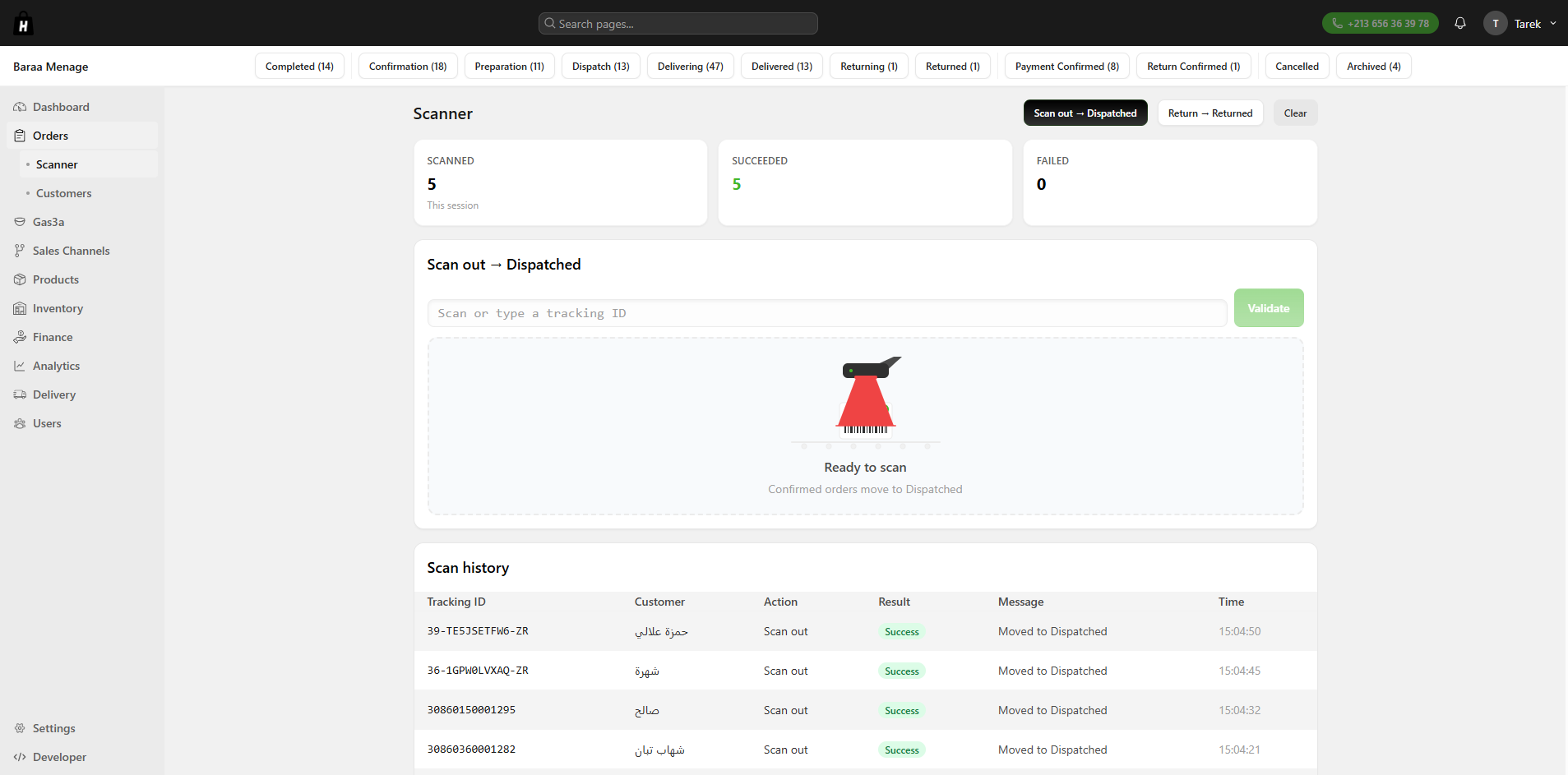Click the Developer code icon
Viewport: 1568px width, 775px height.
pos(20,757)
